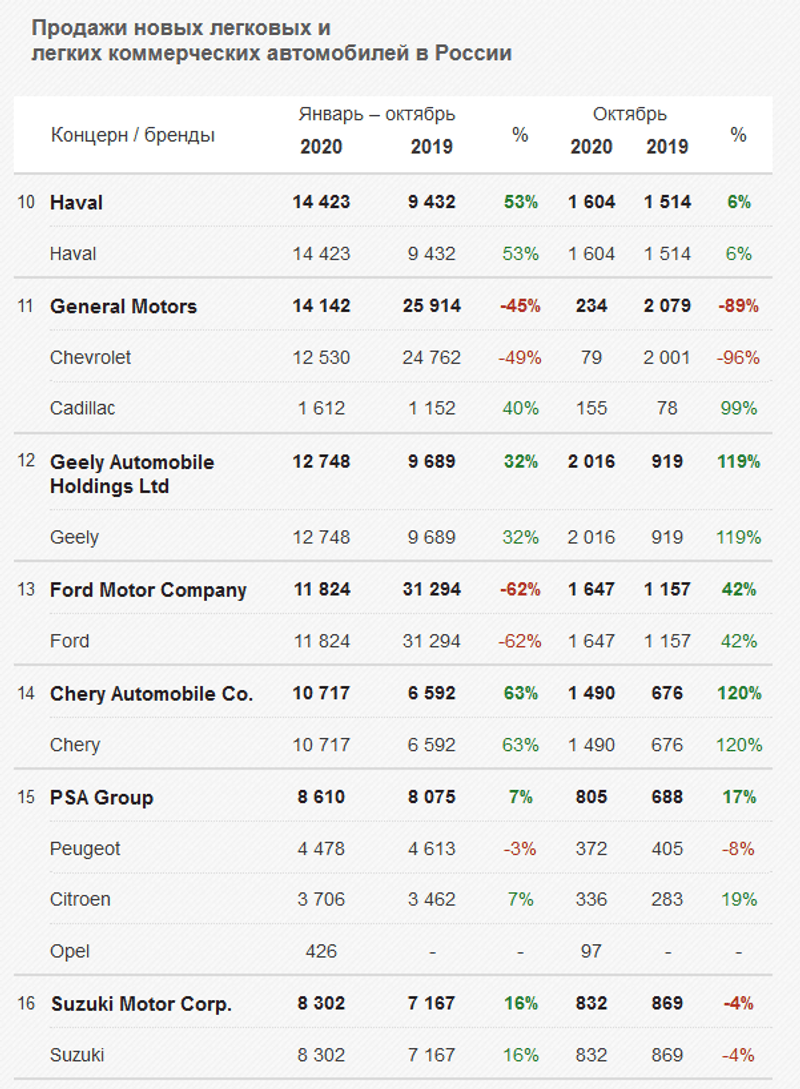Click Cadillac's 99% October growth value
The height and width of the screenshot is (1089, 800).
click(x=738, y=408)
